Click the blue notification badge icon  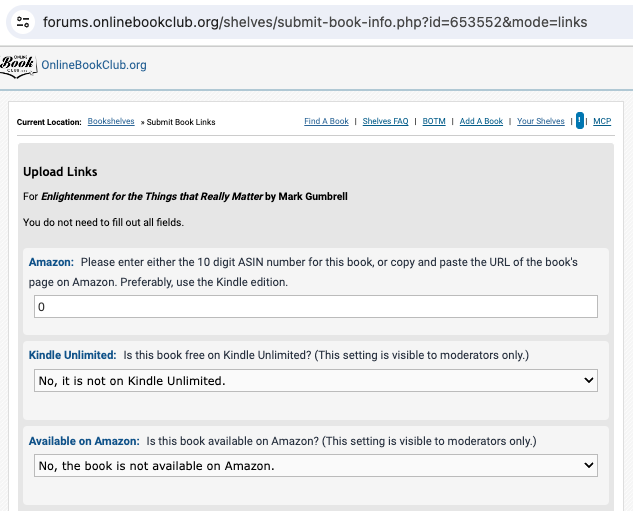tap(580, 120)
